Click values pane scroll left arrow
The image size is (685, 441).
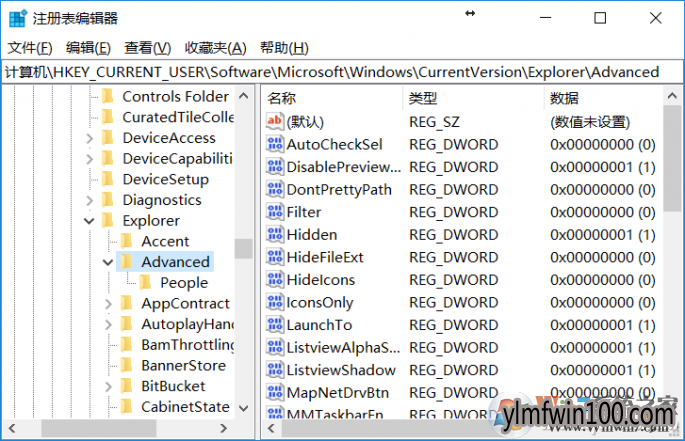point(271,428)
